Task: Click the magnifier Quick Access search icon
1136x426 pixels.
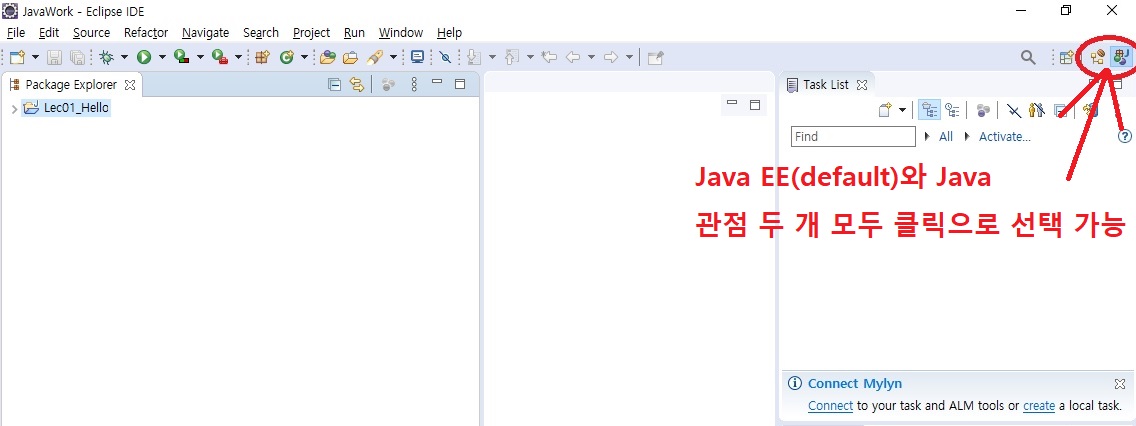Action: coord(1028,57)
